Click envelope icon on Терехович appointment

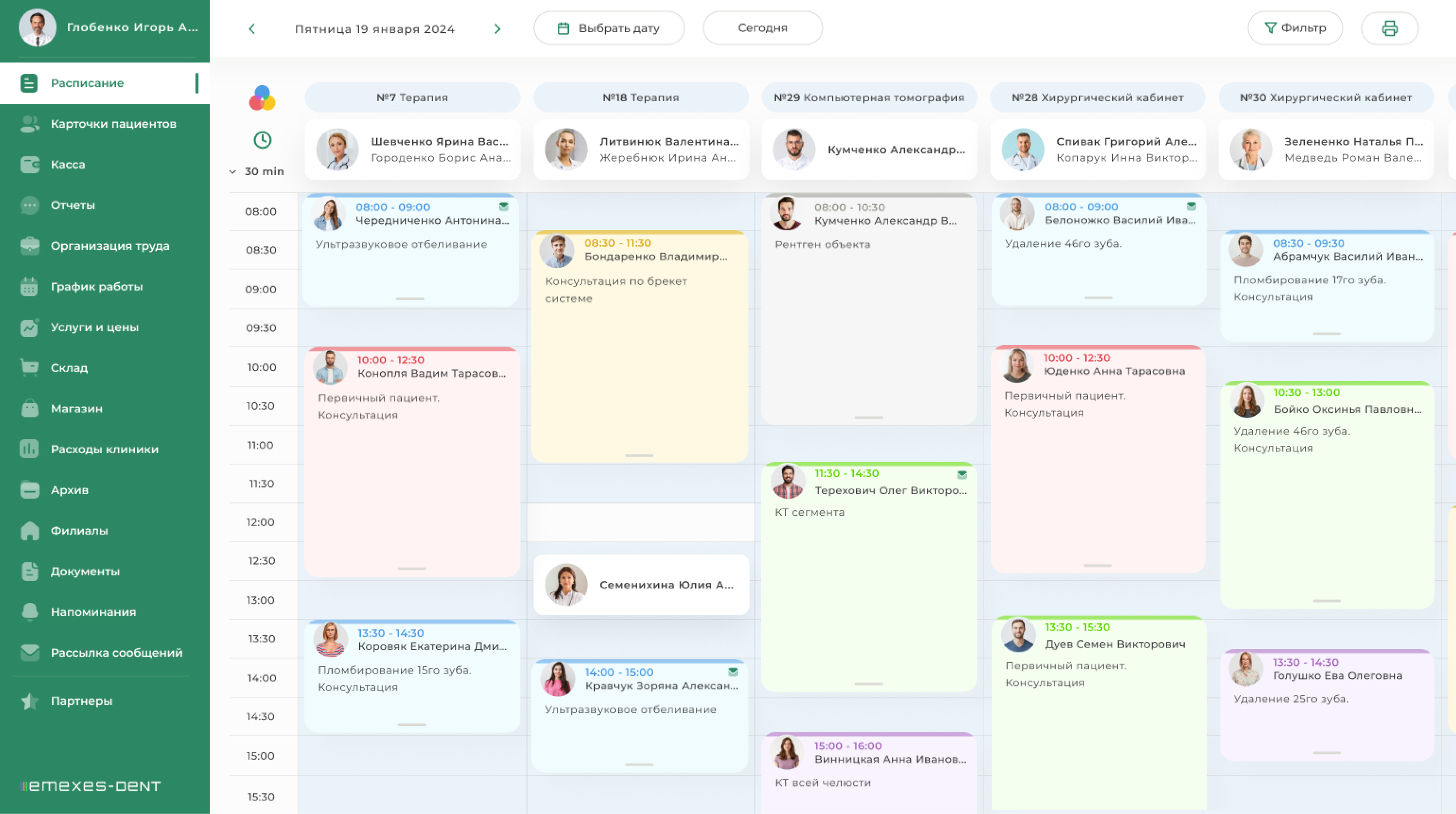pyautogui.click(x=962, y=474)
